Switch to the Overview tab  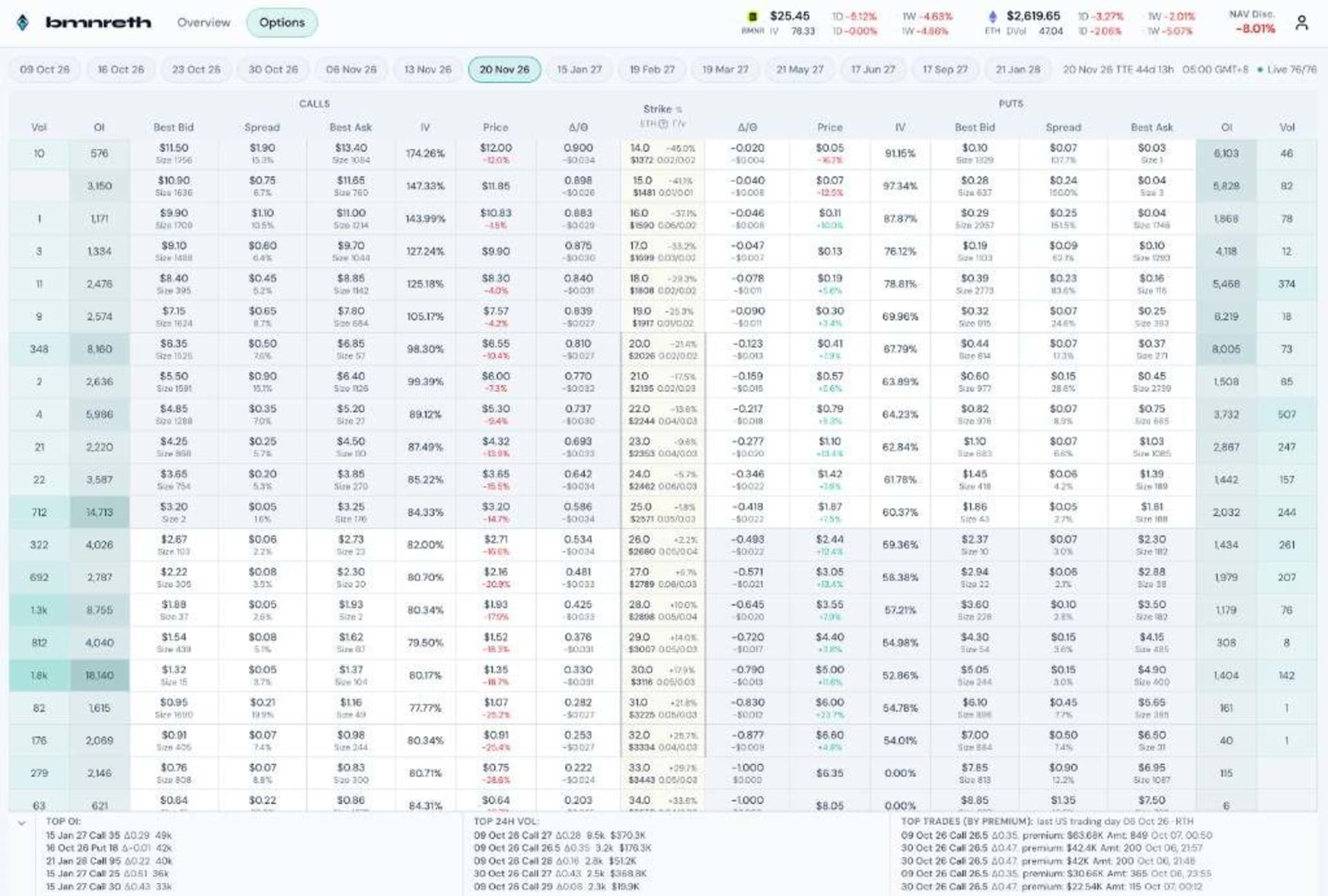pyautogui.click(x=203, y=22)
